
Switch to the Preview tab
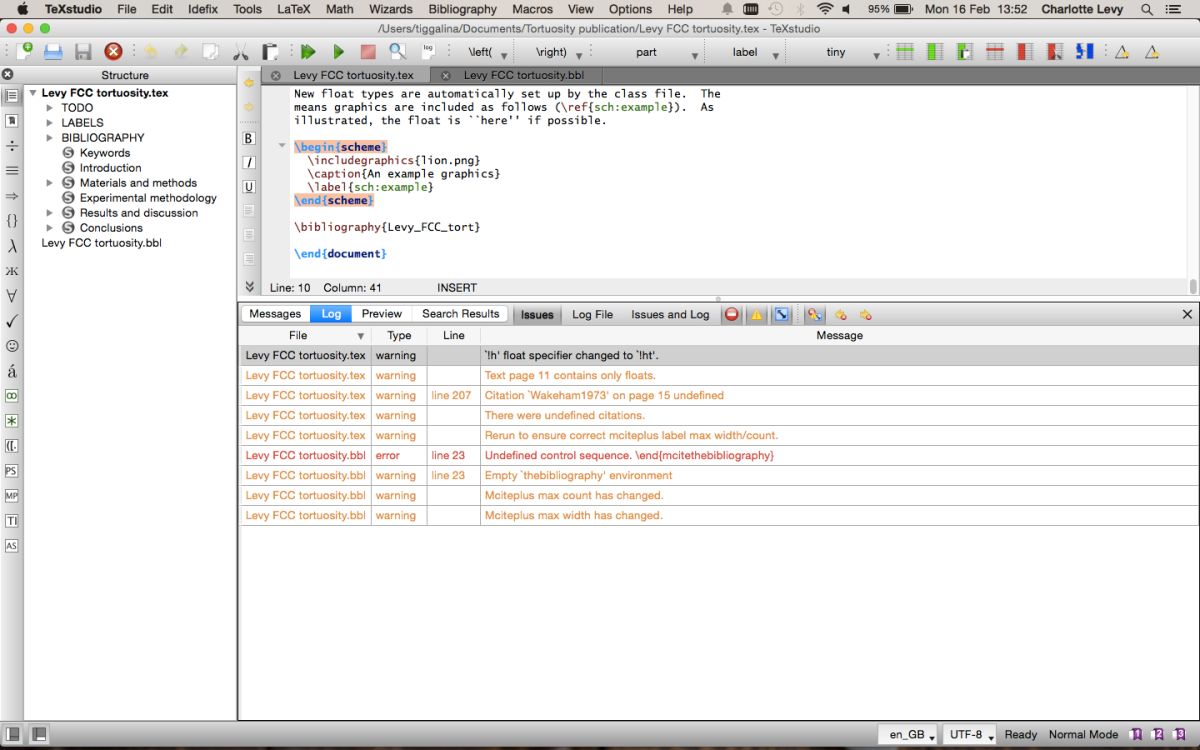[382, 314]
